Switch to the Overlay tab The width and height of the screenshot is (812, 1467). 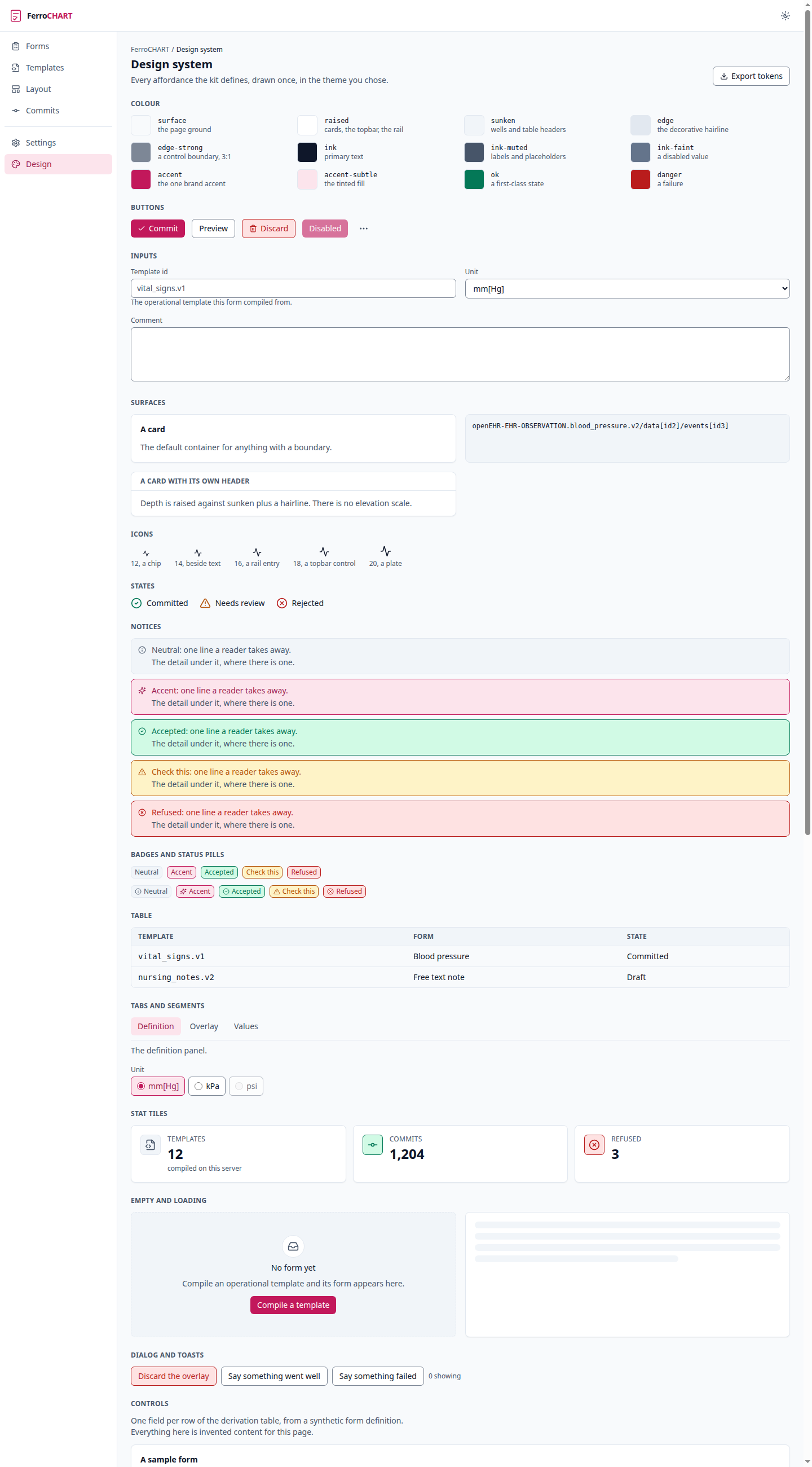pyautogui.click(x=204, y=1026)
